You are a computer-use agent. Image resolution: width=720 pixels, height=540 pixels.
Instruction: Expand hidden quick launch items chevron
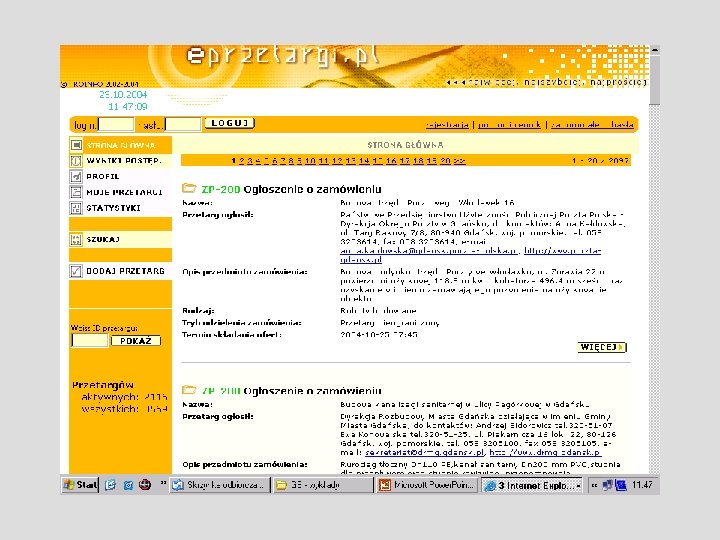pos(163,483)
